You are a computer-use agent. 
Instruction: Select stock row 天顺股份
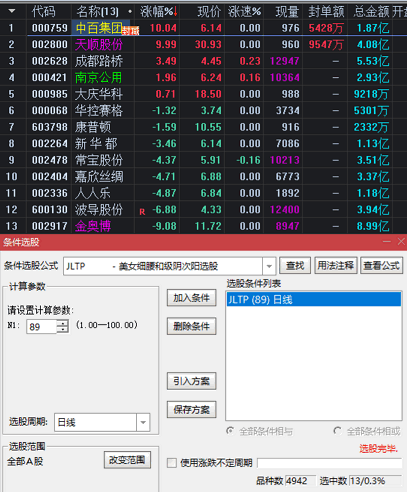point(203,44)
